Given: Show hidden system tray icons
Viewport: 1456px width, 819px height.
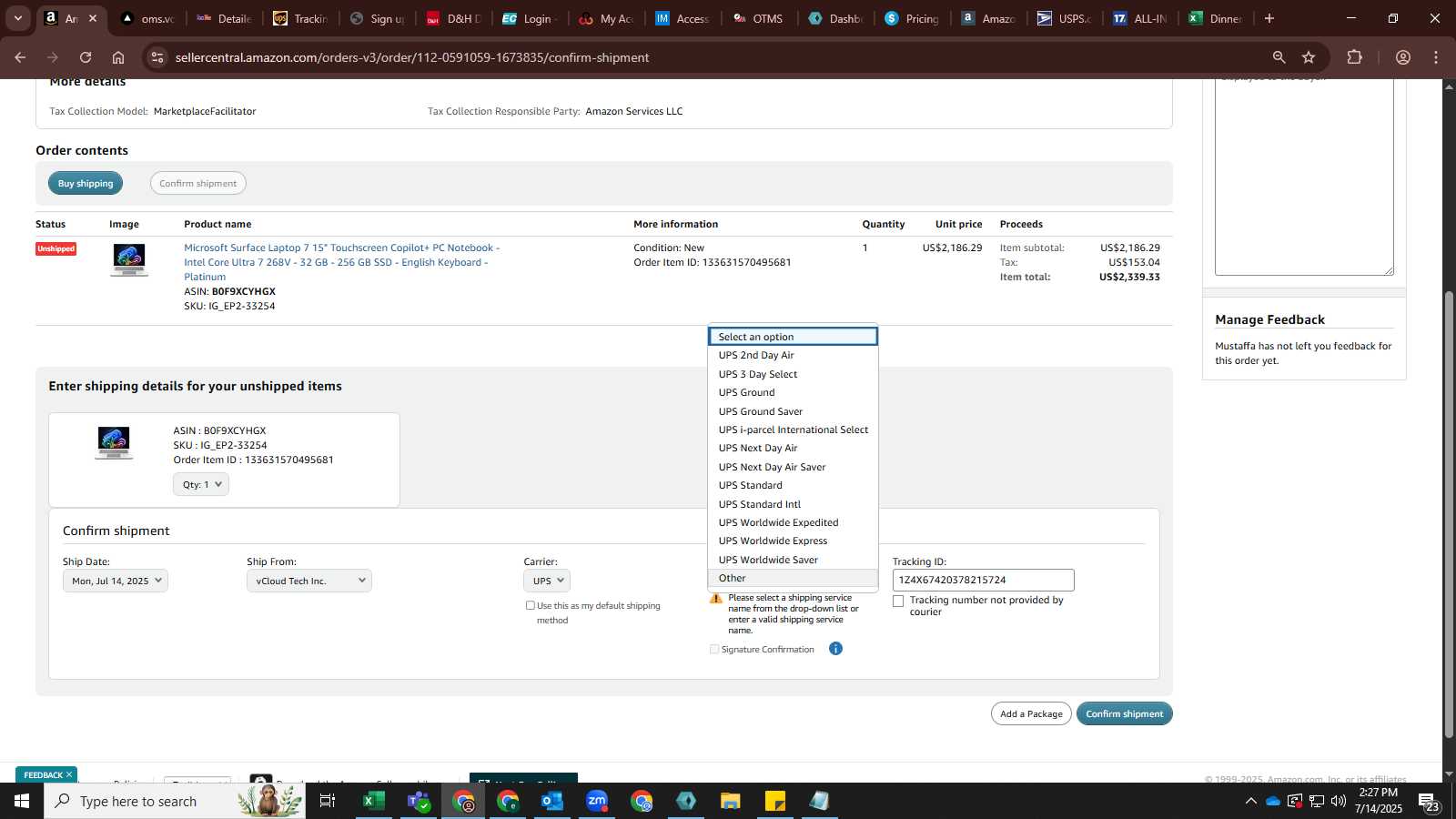Looking at the screenshot, I should [x=1250, y=801].
